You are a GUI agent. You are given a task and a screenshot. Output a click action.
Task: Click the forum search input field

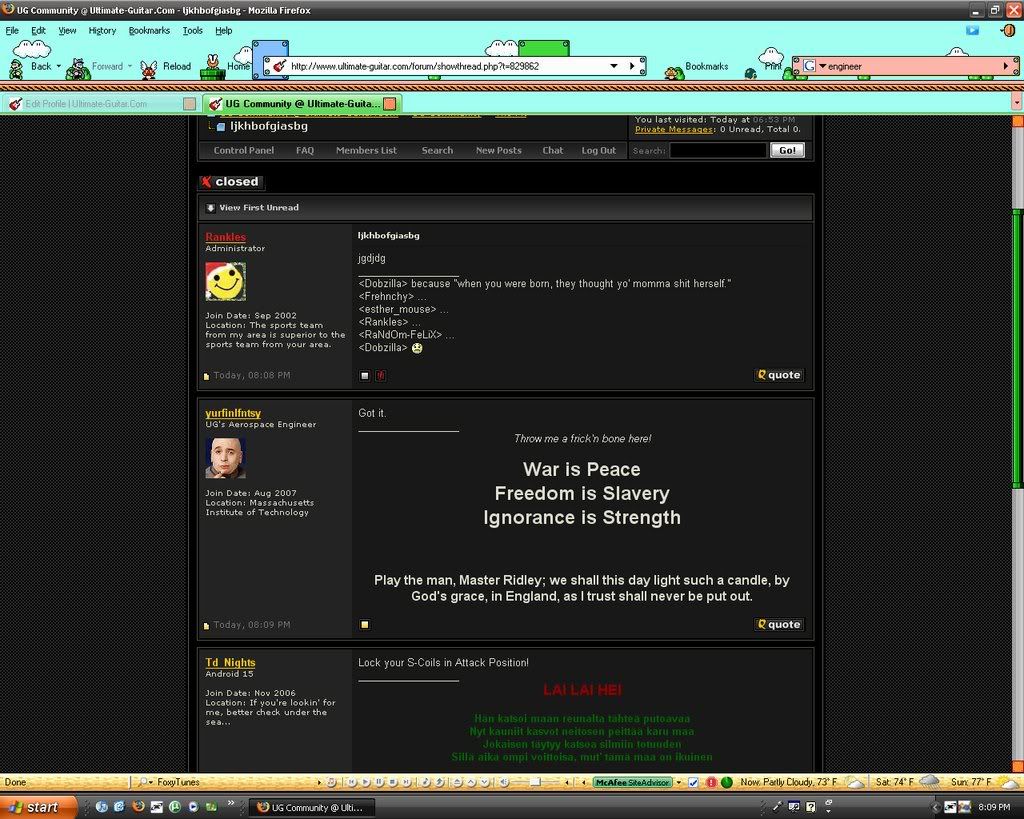(718, 150)
